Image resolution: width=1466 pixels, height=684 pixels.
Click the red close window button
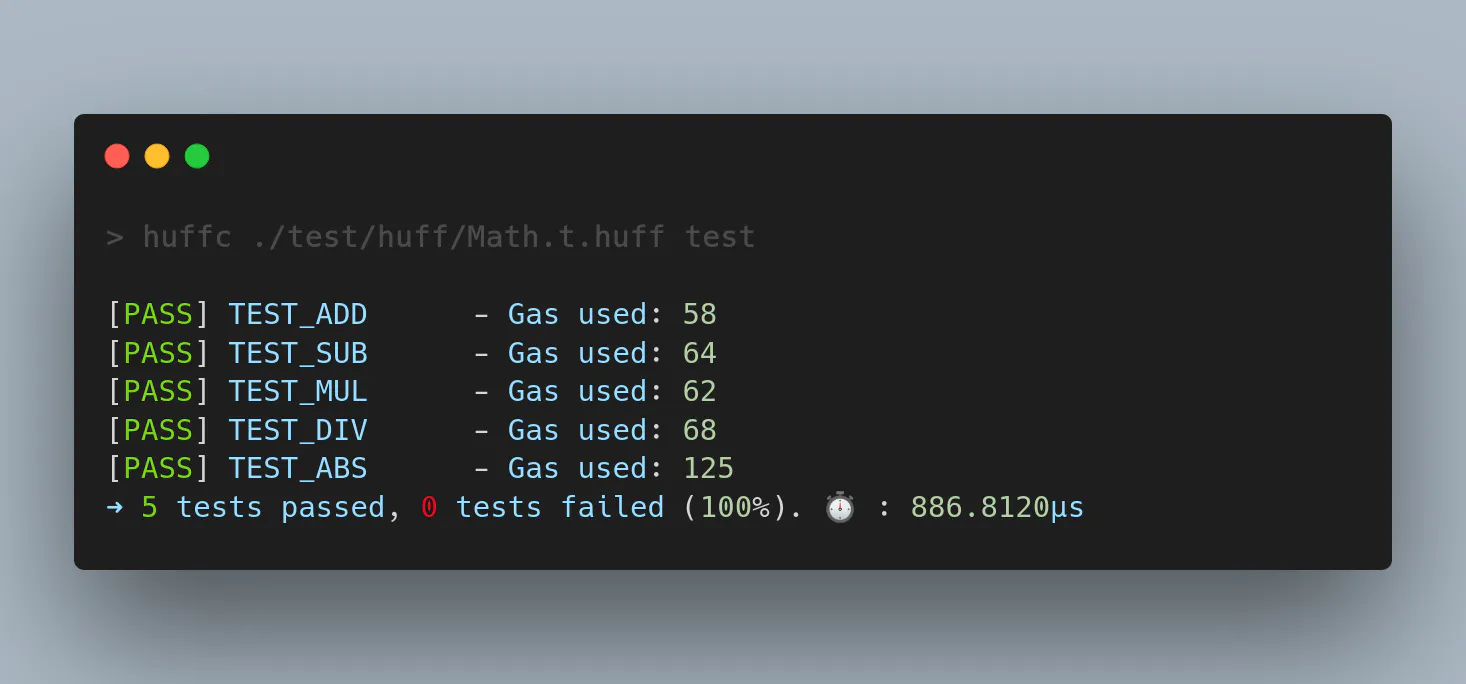(x=117, y=156)
